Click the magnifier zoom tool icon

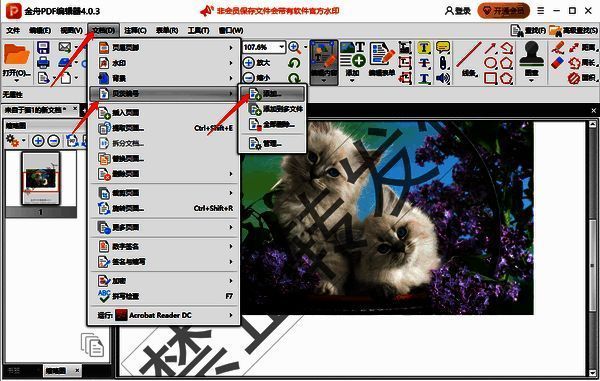pyautogui.click(x=295, y=47)
